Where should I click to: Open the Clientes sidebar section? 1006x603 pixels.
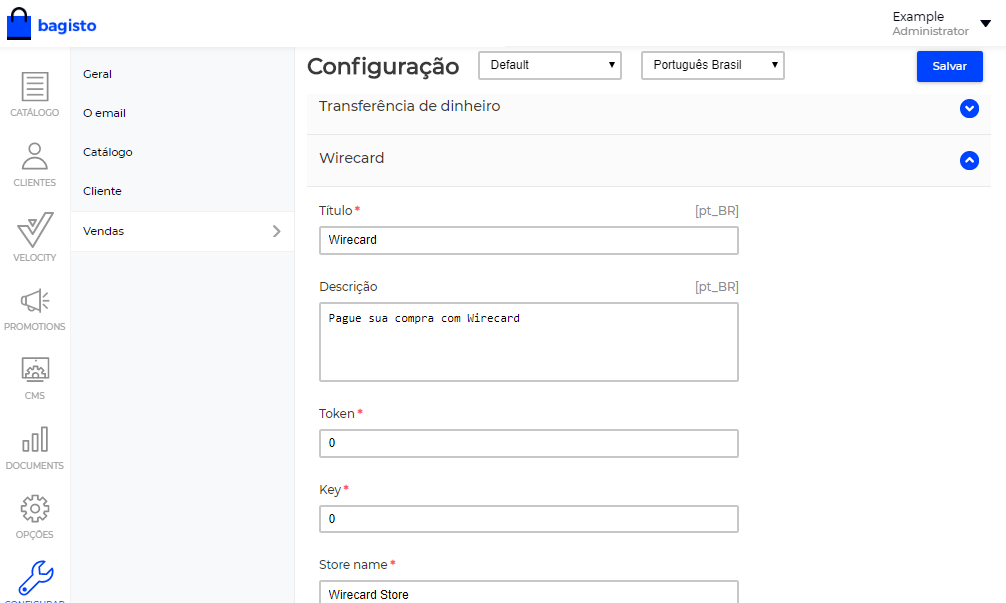(35, 165)
